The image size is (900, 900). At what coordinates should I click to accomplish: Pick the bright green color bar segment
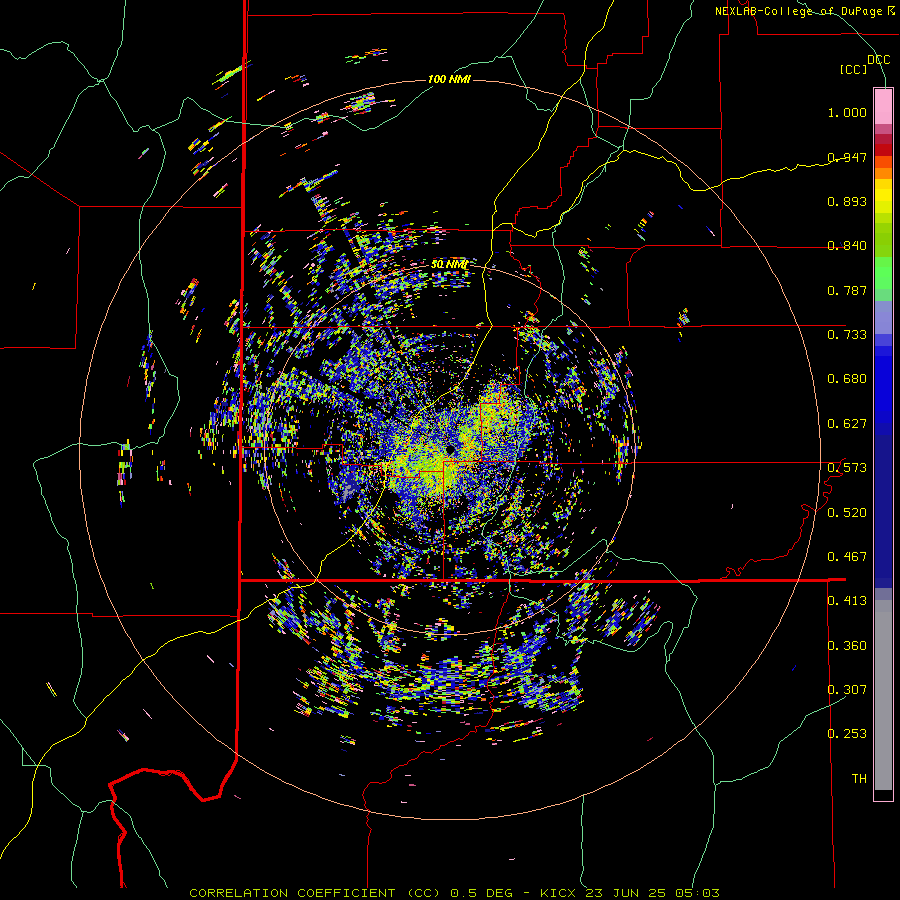tap(883, 273)
